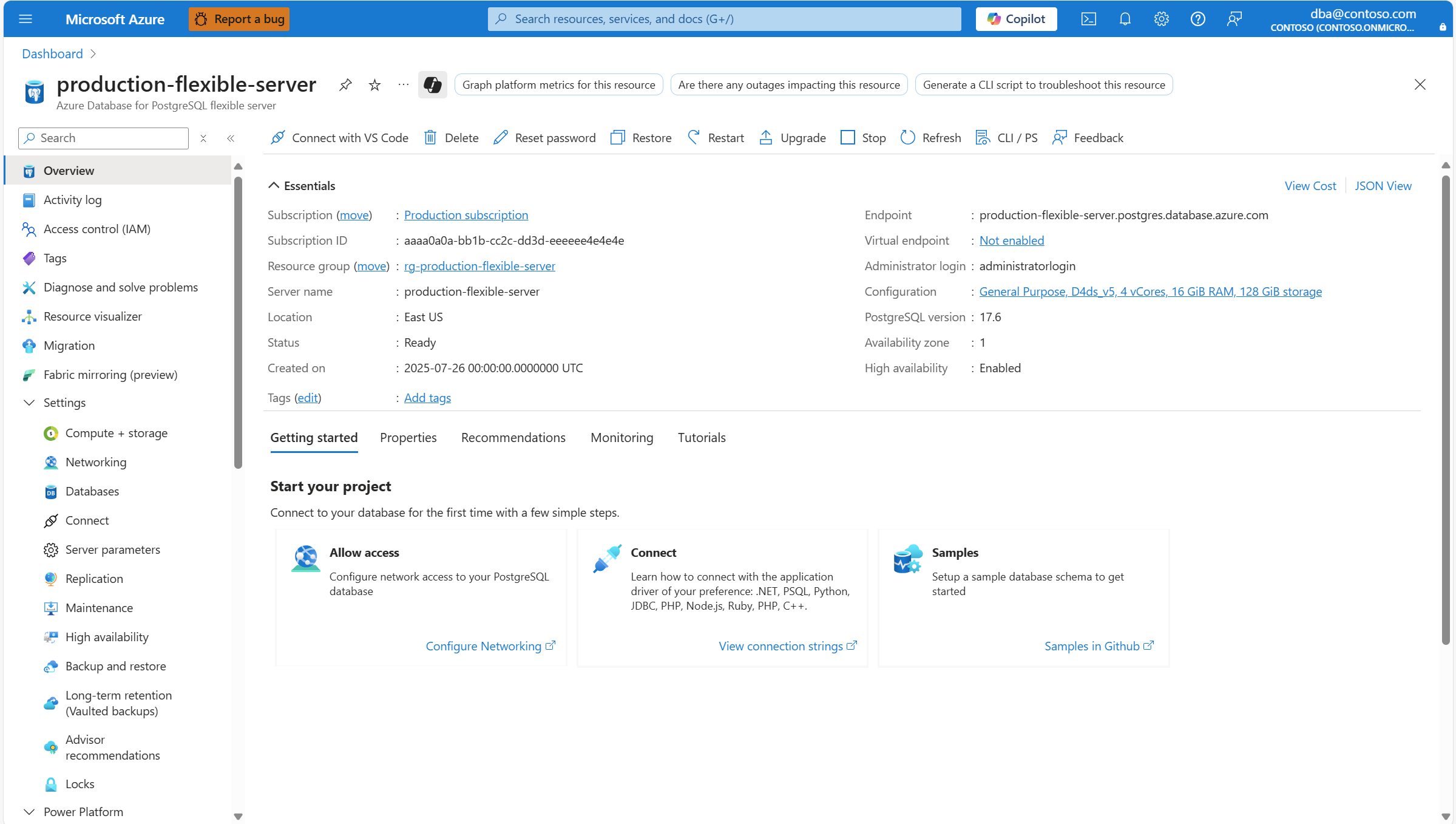This screenshot has width=1456, height=824.
Task: Add server to favorites star
Action: [374, 85]
